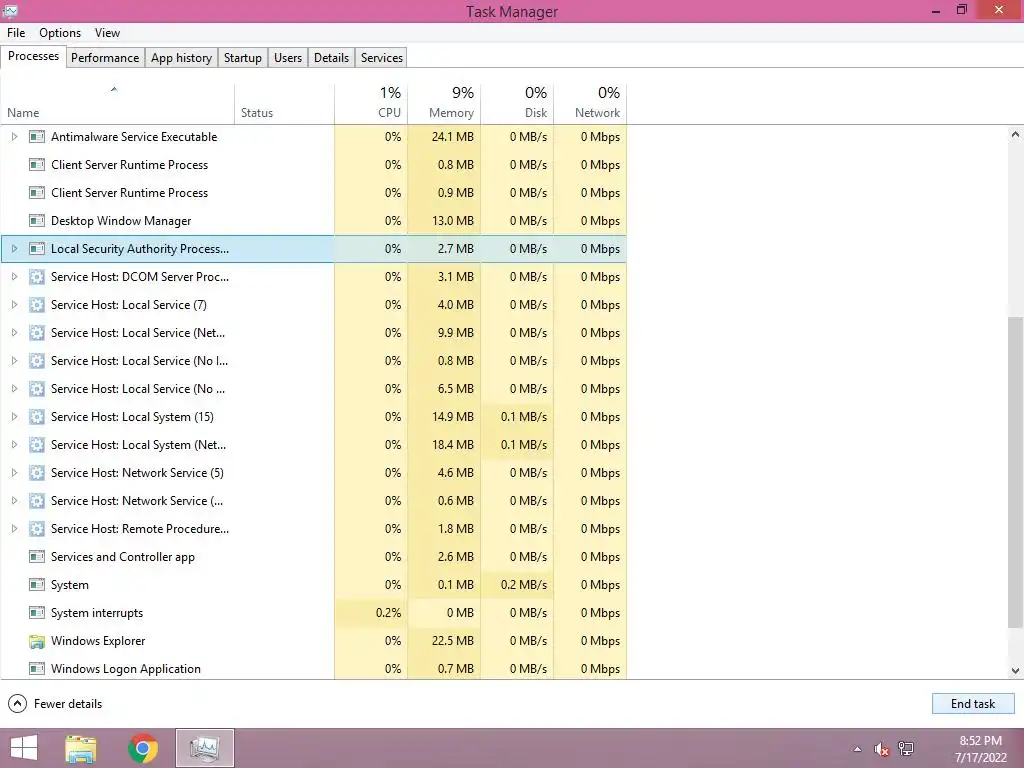Switch to the Startup tab
Screen dimensions: 1024x768
(x=242, y=57)
